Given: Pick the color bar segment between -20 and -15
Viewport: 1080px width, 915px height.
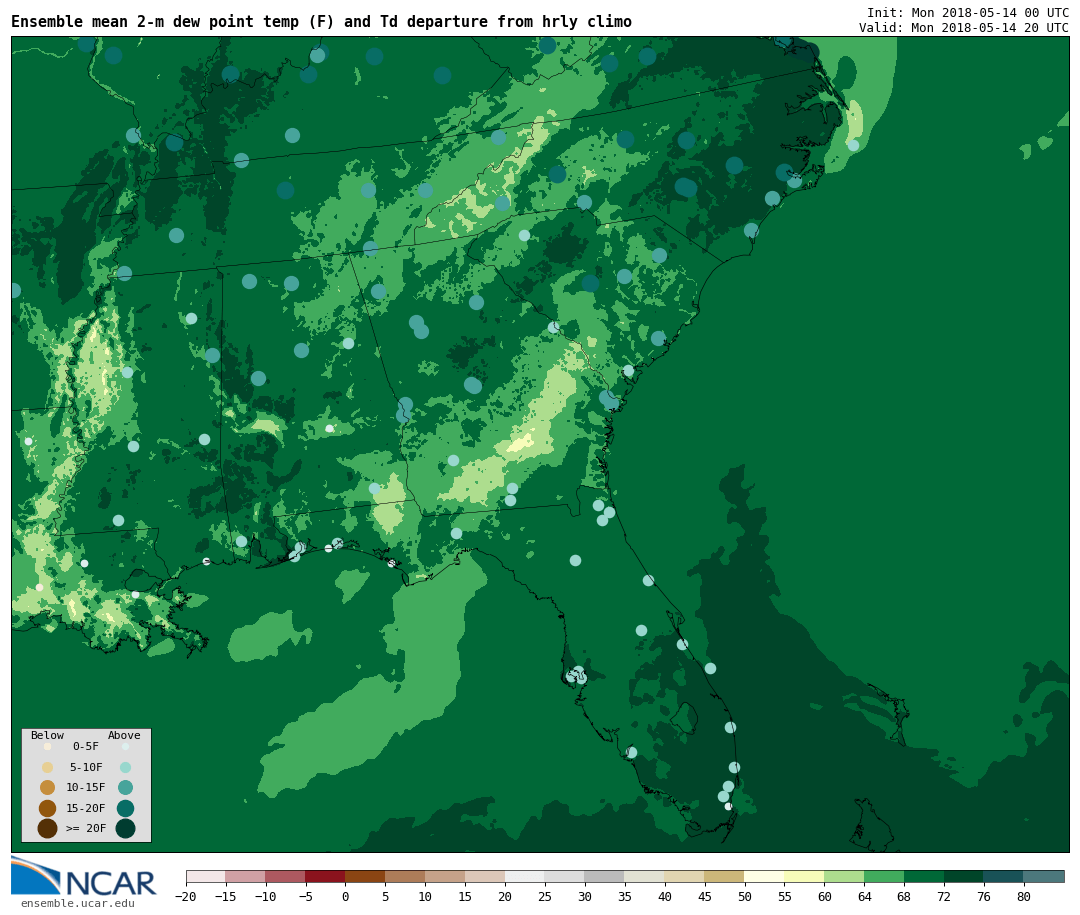Looking at the screenshot, I should point(206,876).
